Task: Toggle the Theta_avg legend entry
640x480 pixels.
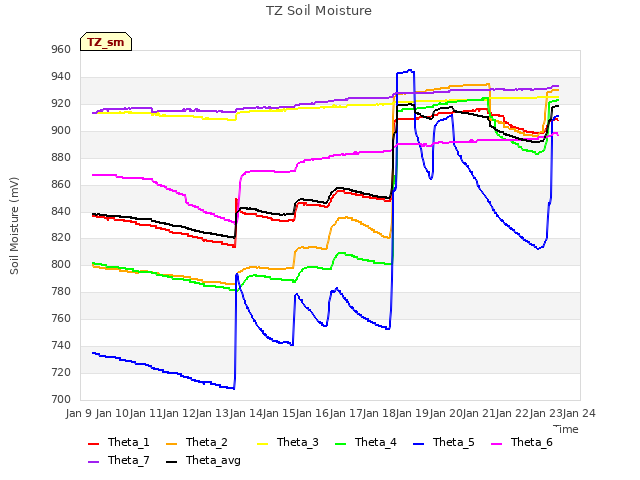Action: click(x=203, y=460)
